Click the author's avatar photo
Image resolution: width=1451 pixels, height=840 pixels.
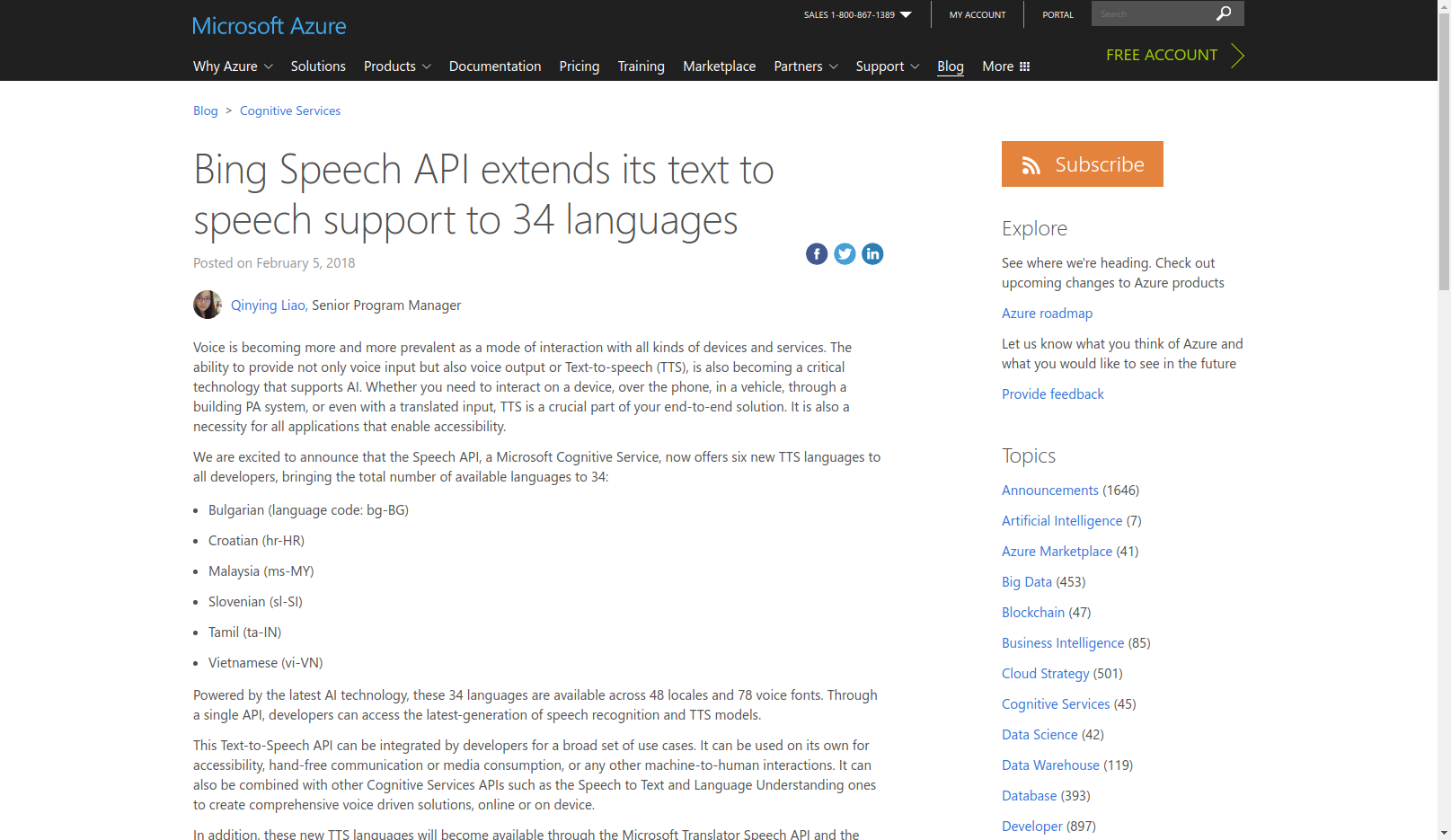point(208,305)
